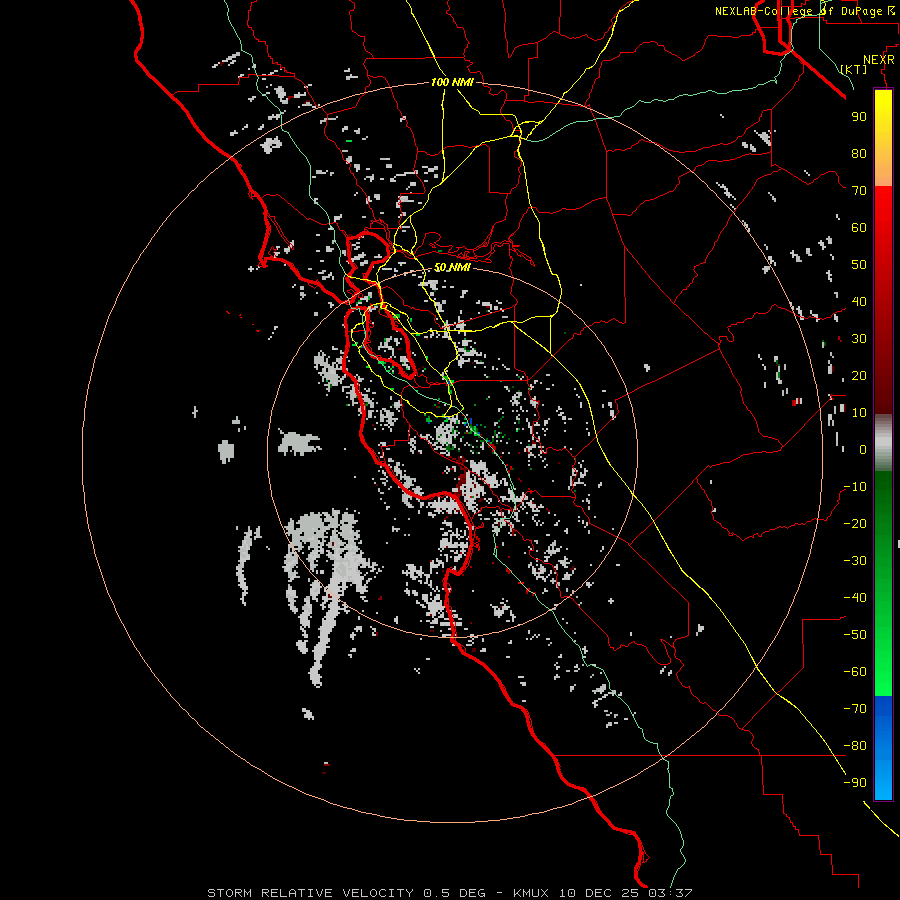Click the gray zero-velocity segment of the color bar
The width and height of the screenshot is (900, 900).
coord(883,443)
